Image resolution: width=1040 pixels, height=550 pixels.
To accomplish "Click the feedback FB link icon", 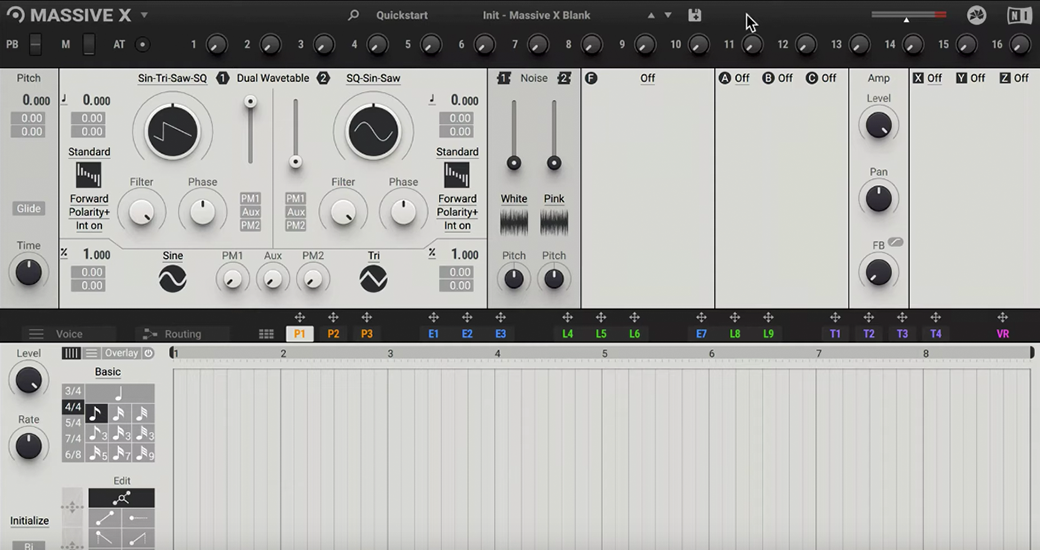I will [895, 242].
